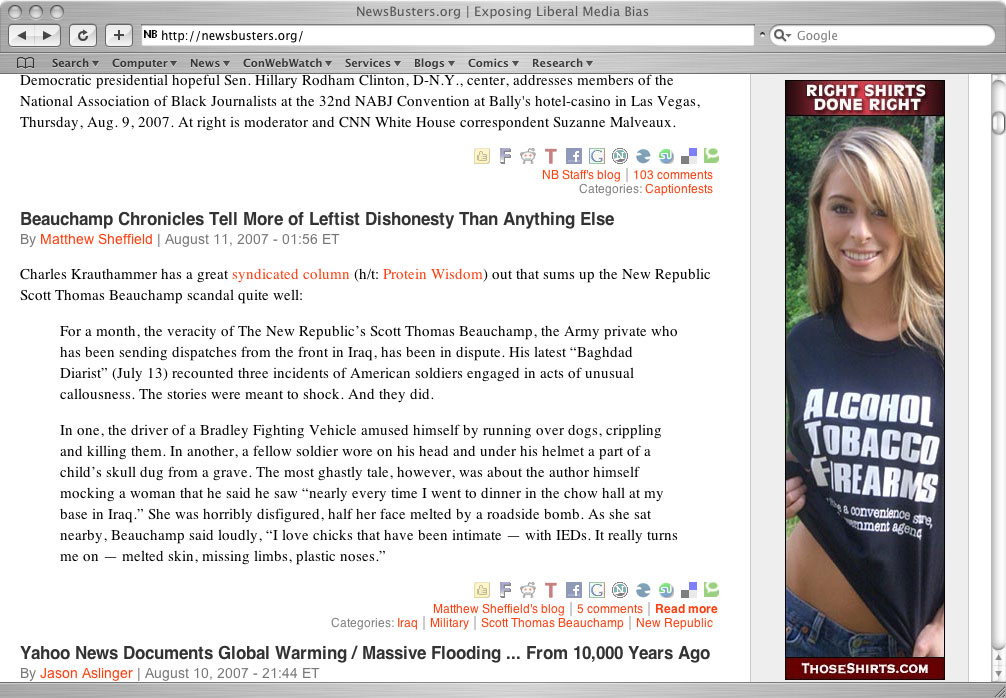1006x698 pixels.
Task: Share the Beauchamp article via StumbleUpon
Action: tap(666, 590)
